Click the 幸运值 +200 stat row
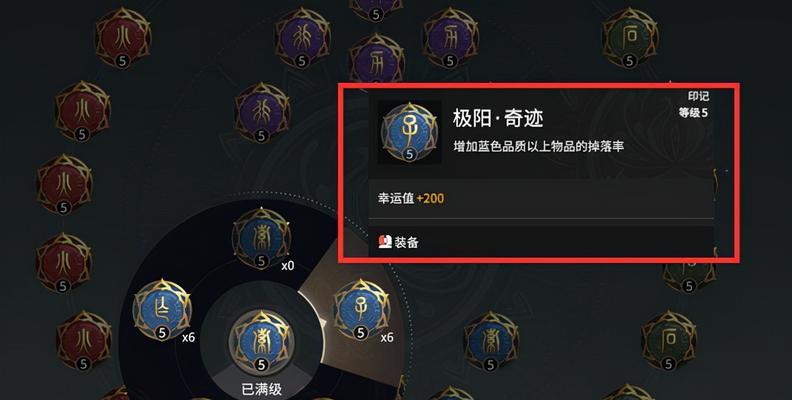This screenshot has height=400, width=792. (x=540, y=198)
